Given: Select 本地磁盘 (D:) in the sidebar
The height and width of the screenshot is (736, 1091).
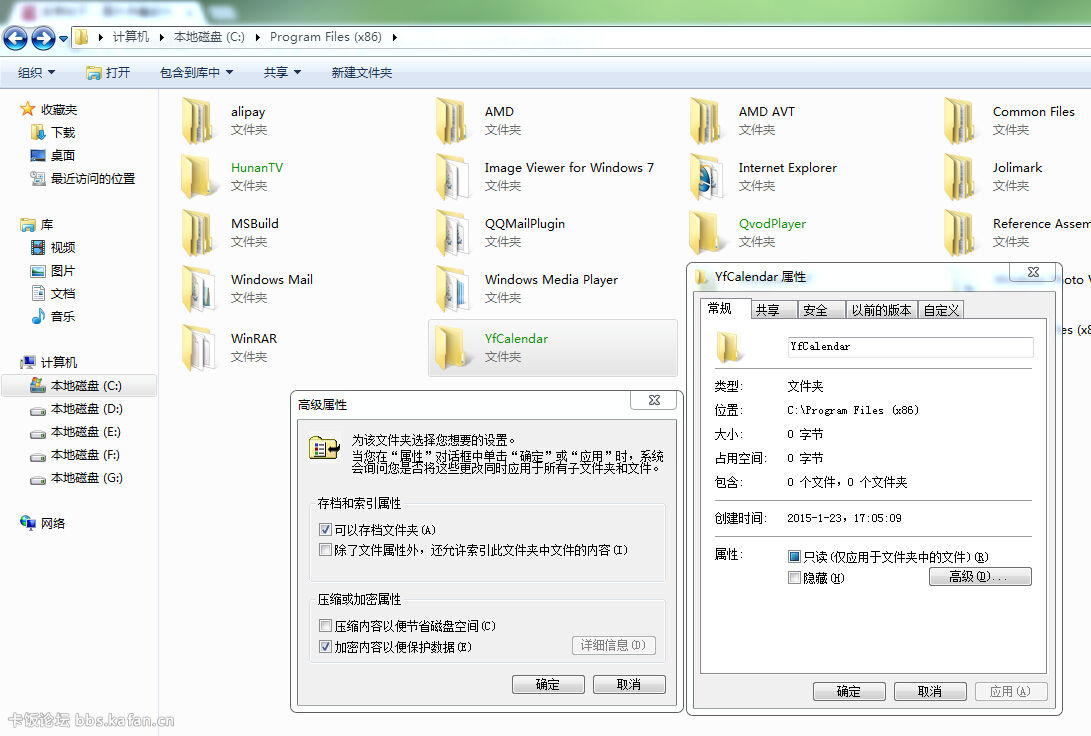Looking at the screenshot, I should pos(76,409).
